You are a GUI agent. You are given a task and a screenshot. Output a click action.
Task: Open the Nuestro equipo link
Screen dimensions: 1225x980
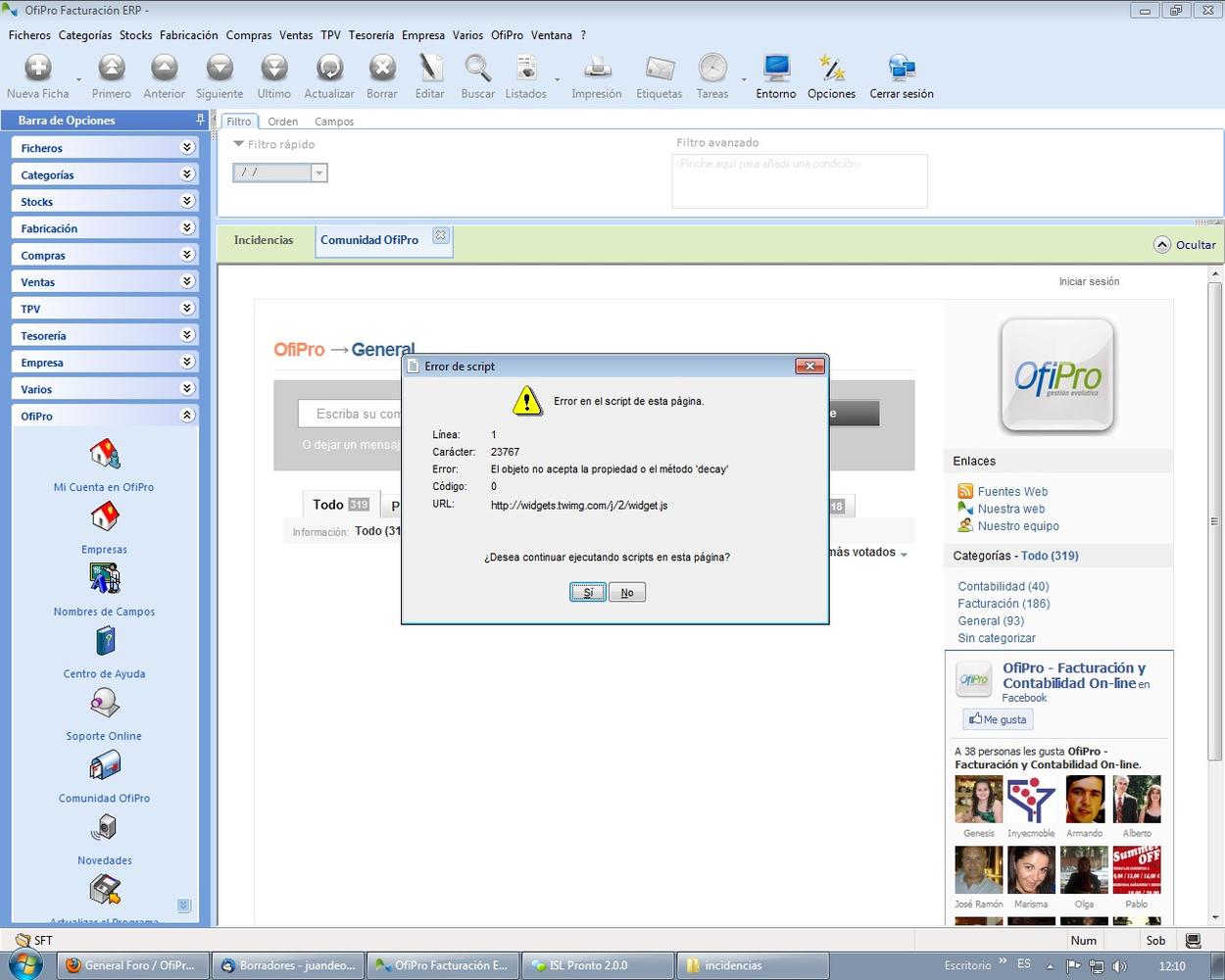1018,526
